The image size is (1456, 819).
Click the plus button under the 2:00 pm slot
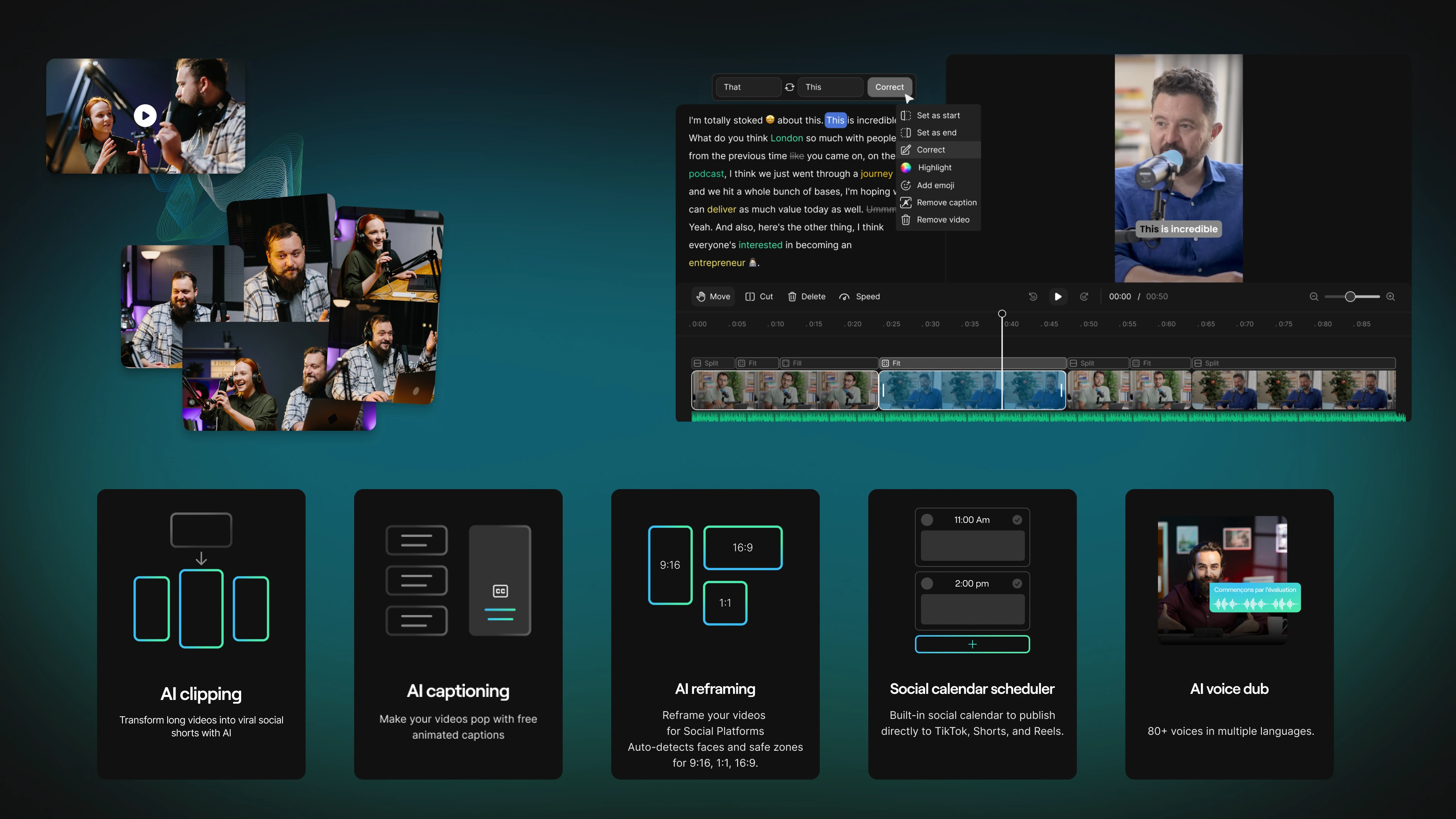972,644
